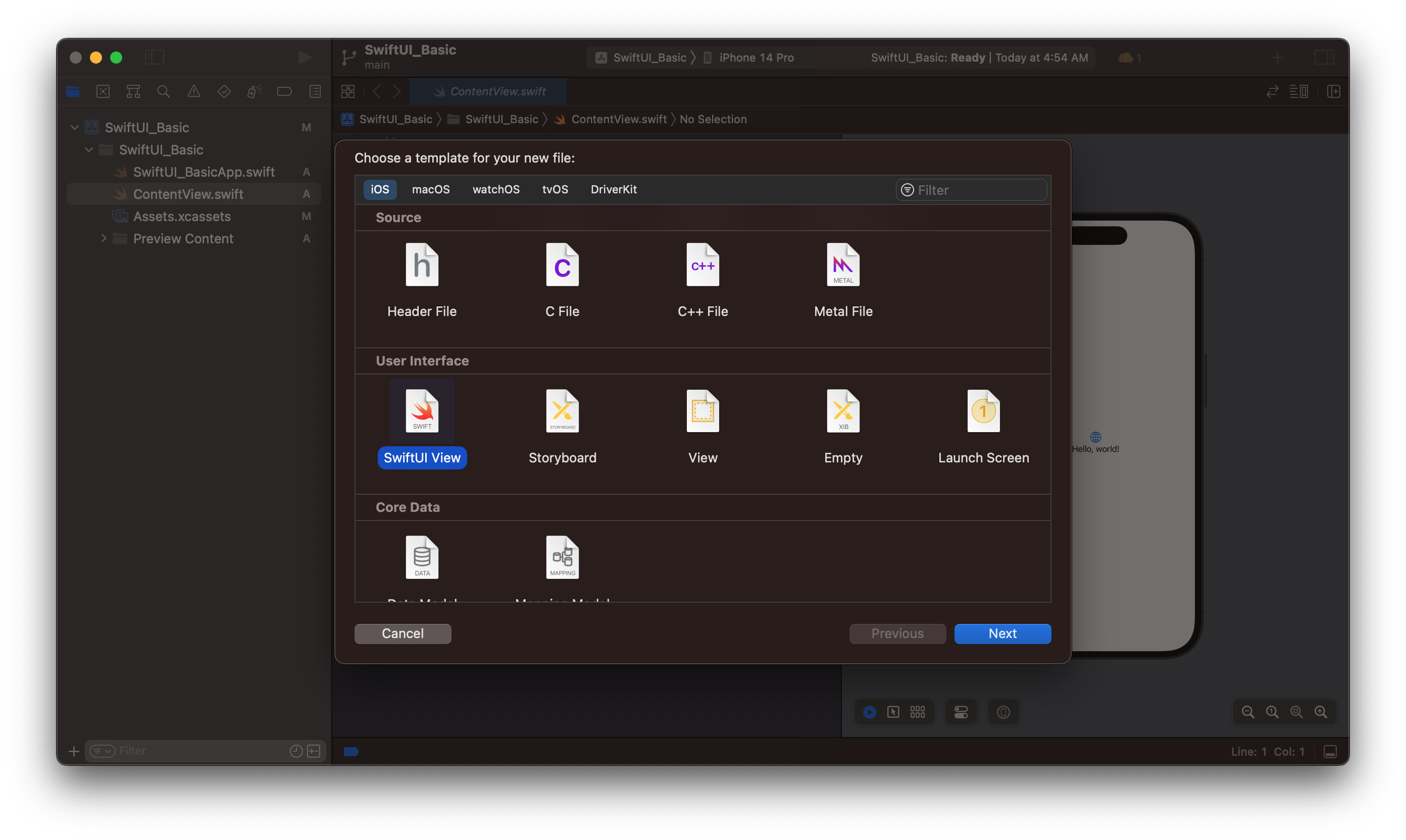Image resolution: width=1406 pixels, height=840 pixels.
Task: Open preview variants grid button
Action: (917, 711)
